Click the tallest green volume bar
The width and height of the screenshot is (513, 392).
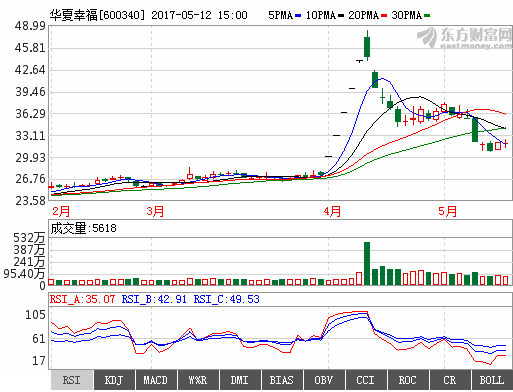pos(367,264)
